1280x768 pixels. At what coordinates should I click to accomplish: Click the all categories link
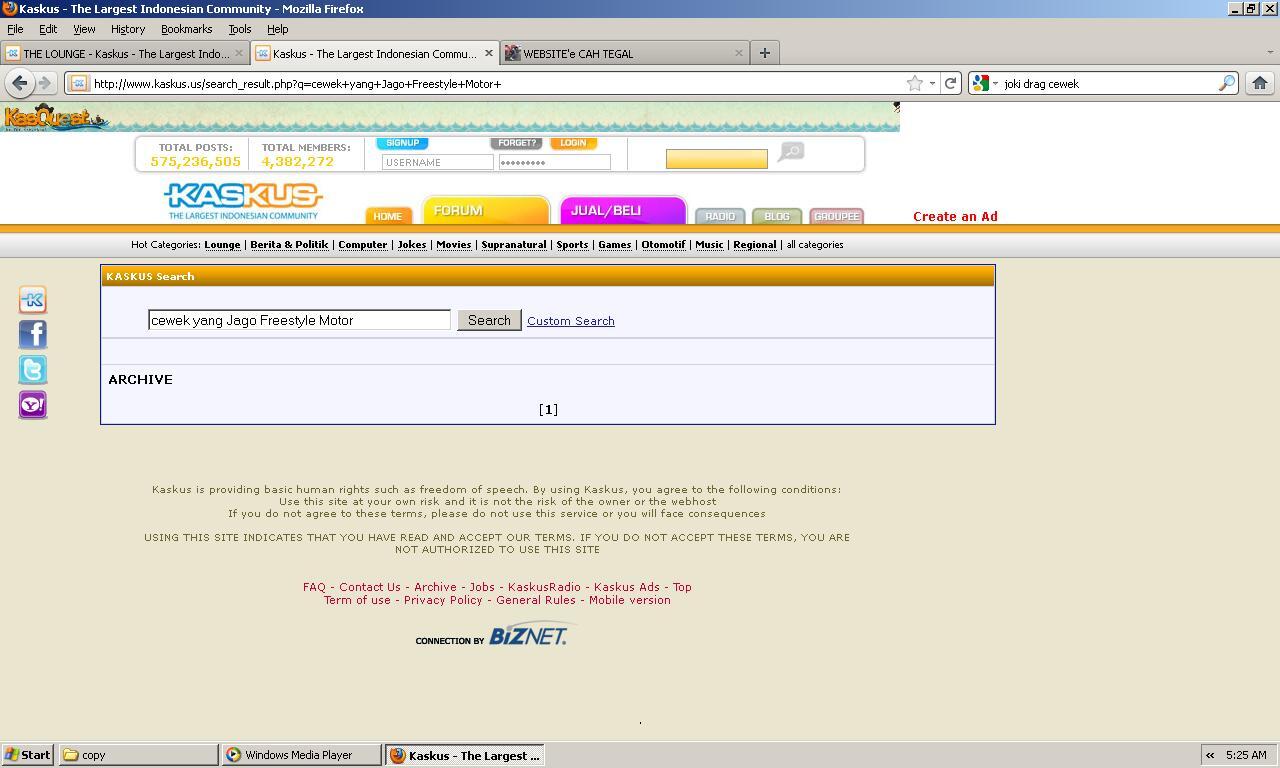point(814,244)
